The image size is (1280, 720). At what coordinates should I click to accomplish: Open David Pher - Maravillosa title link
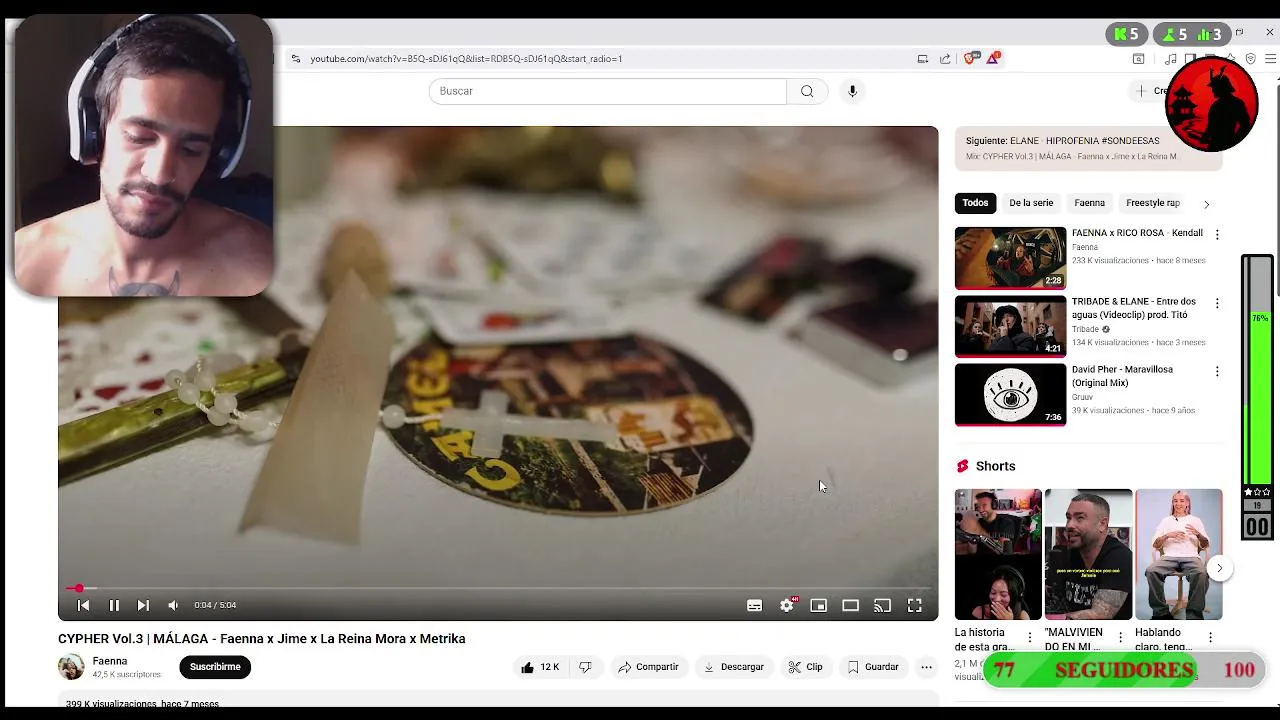pyautogui.click(x=1122, y=376)
